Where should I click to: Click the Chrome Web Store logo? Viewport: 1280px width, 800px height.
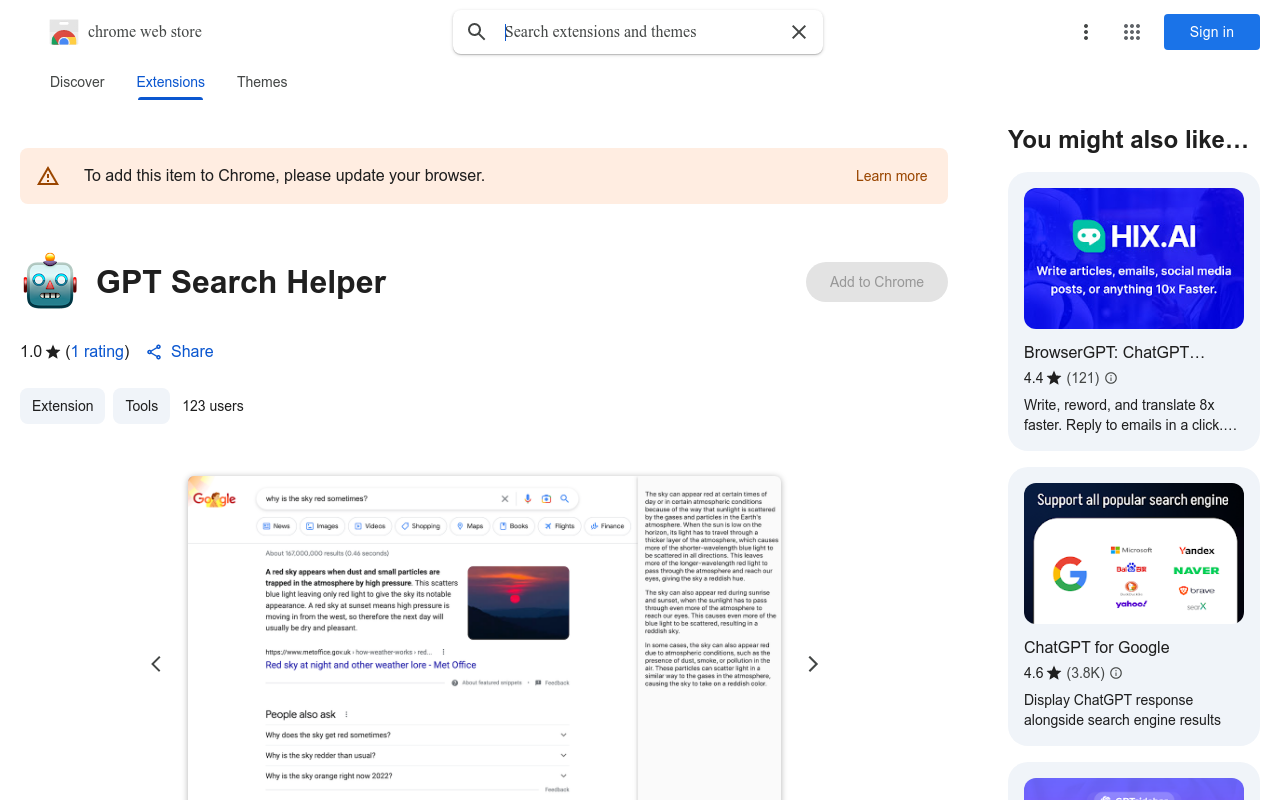(64, 32)
